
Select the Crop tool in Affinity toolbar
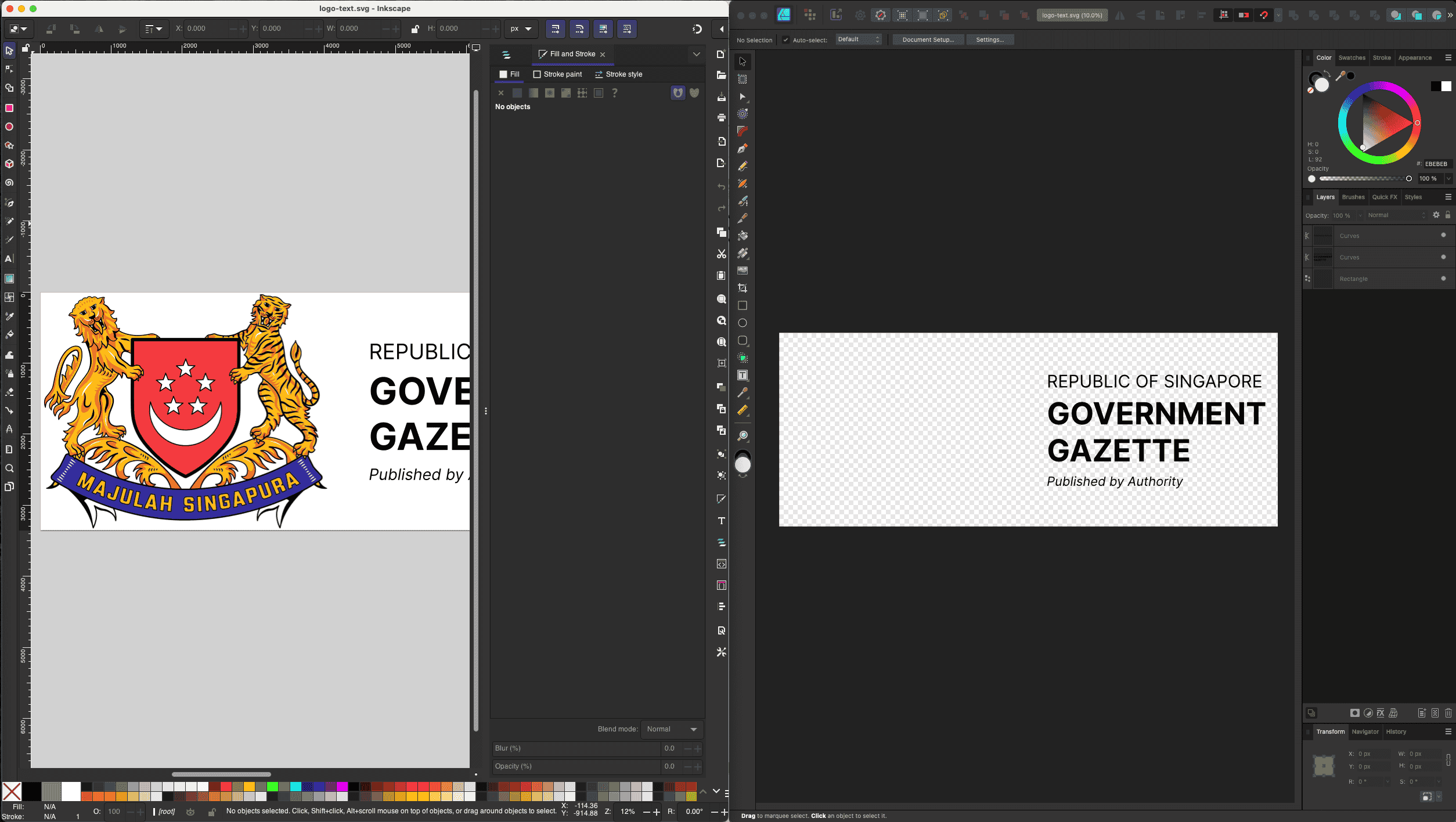[743, 288]
